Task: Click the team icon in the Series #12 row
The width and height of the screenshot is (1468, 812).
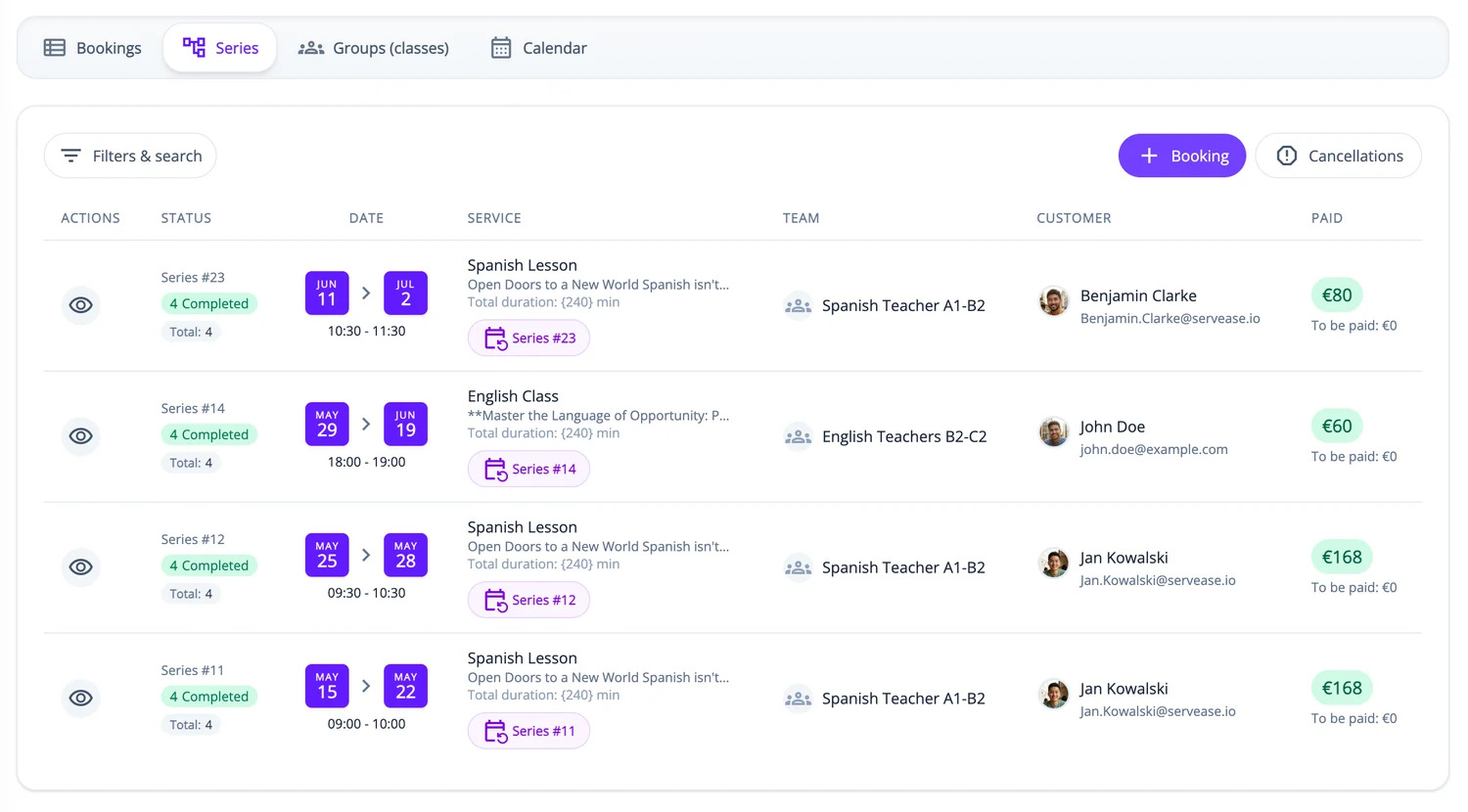Action: (799, 567)
